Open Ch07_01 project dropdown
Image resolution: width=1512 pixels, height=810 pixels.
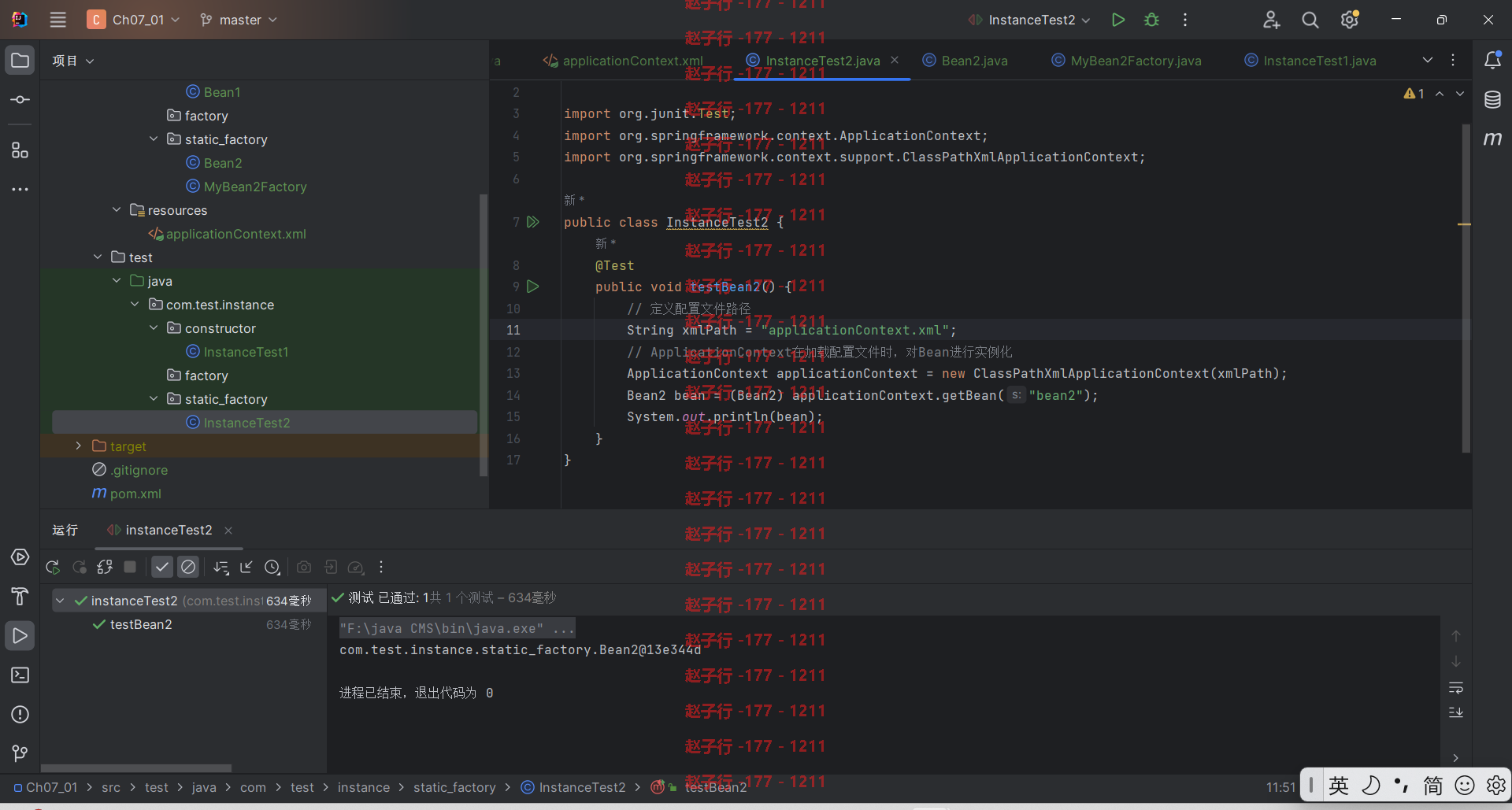(133, 20)
